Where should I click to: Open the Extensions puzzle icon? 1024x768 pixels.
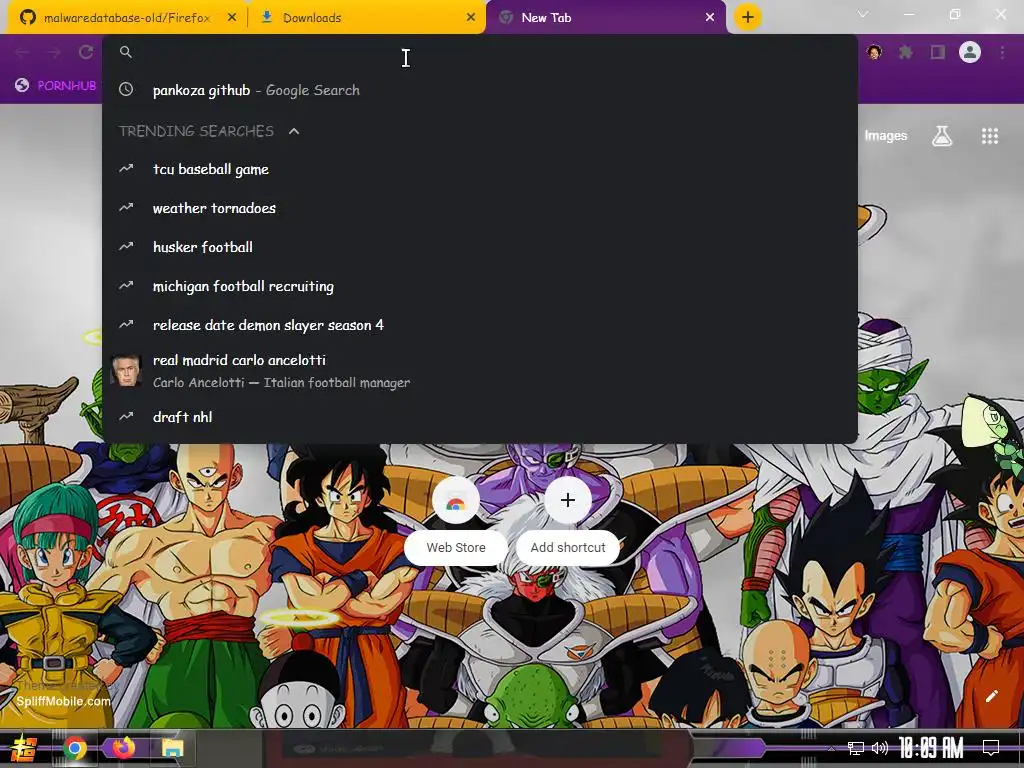[x=906, y=52]
